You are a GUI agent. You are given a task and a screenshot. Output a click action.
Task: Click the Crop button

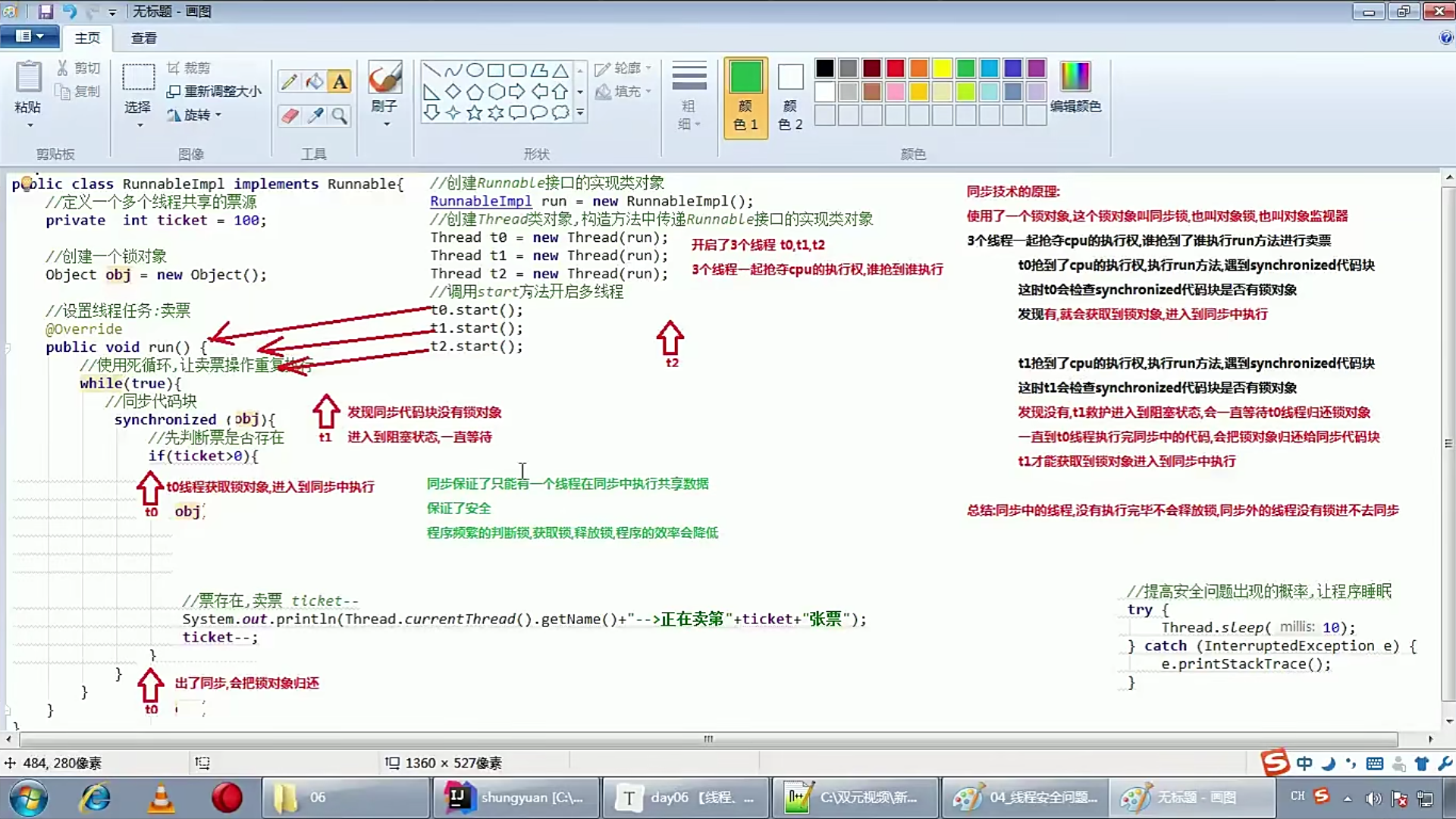[x=188, y=68]
